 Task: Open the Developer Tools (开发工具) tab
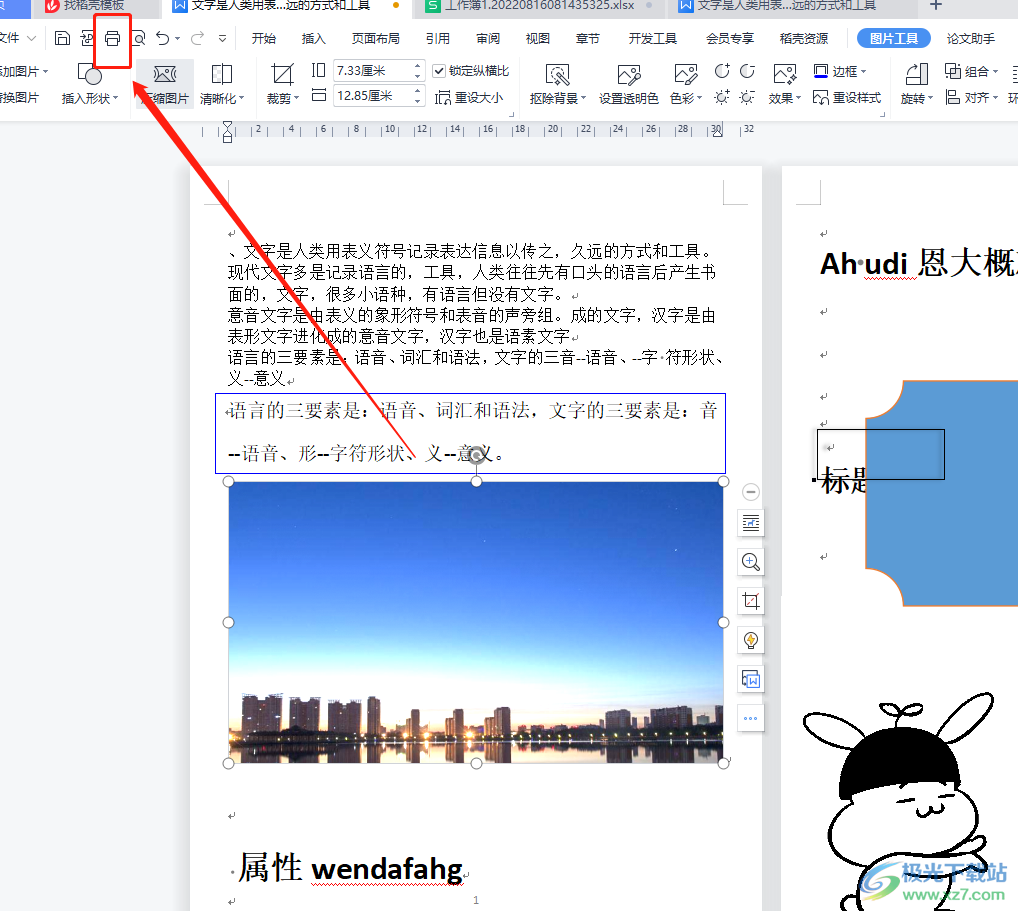pyautogui.click(x=652, y=38)
